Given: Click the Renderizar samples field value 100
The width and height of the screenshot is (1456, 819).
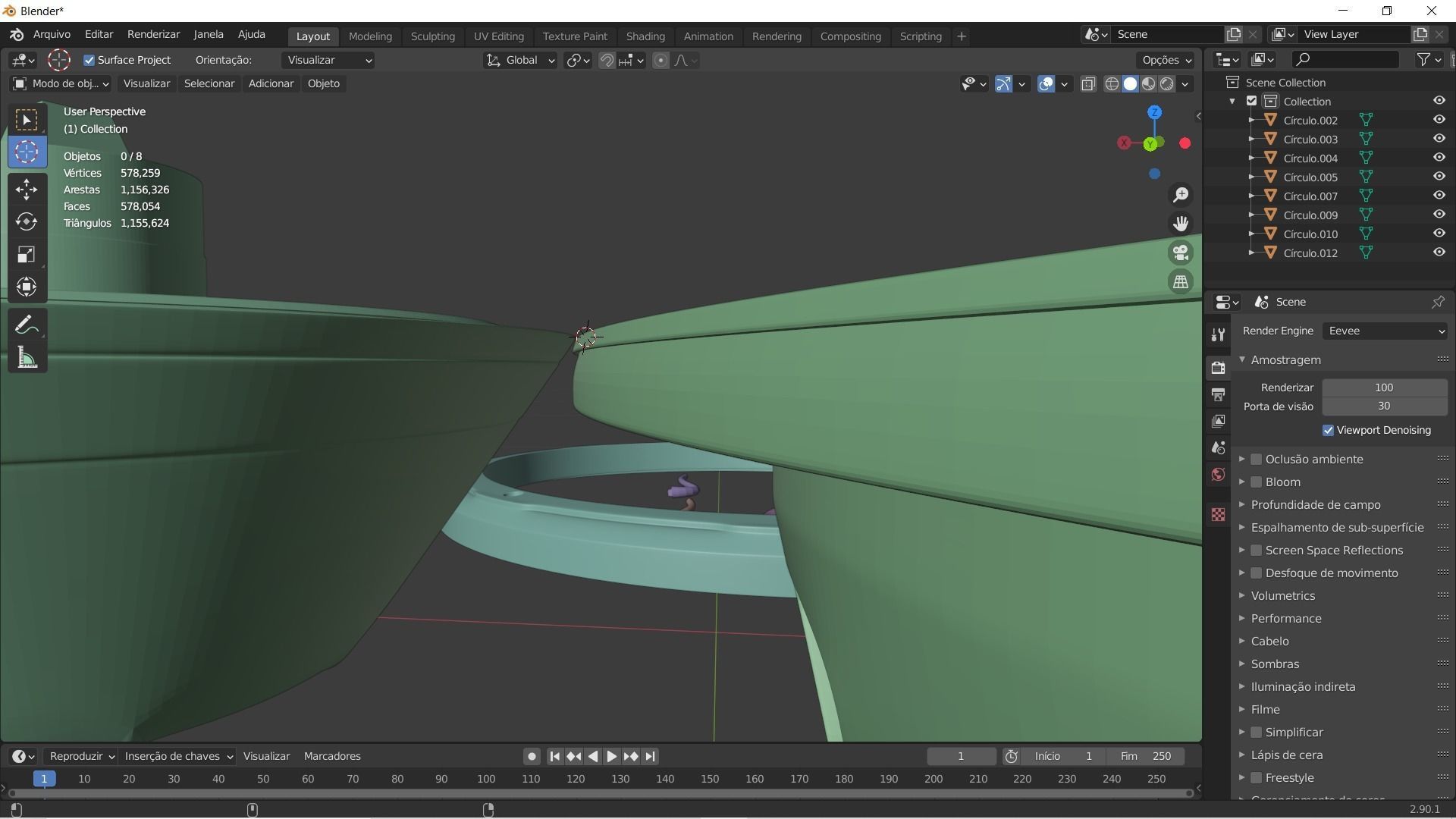Looking at the screenshot, I should 1384,388.
